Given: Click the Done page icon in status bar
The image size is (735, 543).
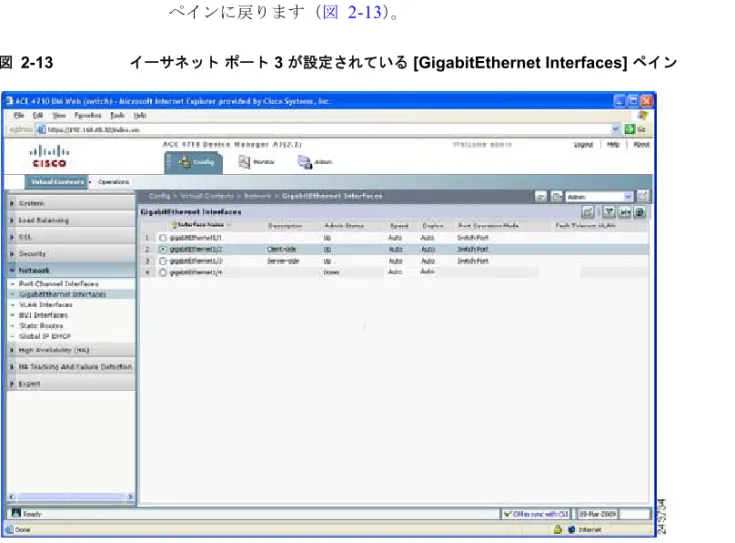Looking at the screenshot, I should (x=9, y=529).
